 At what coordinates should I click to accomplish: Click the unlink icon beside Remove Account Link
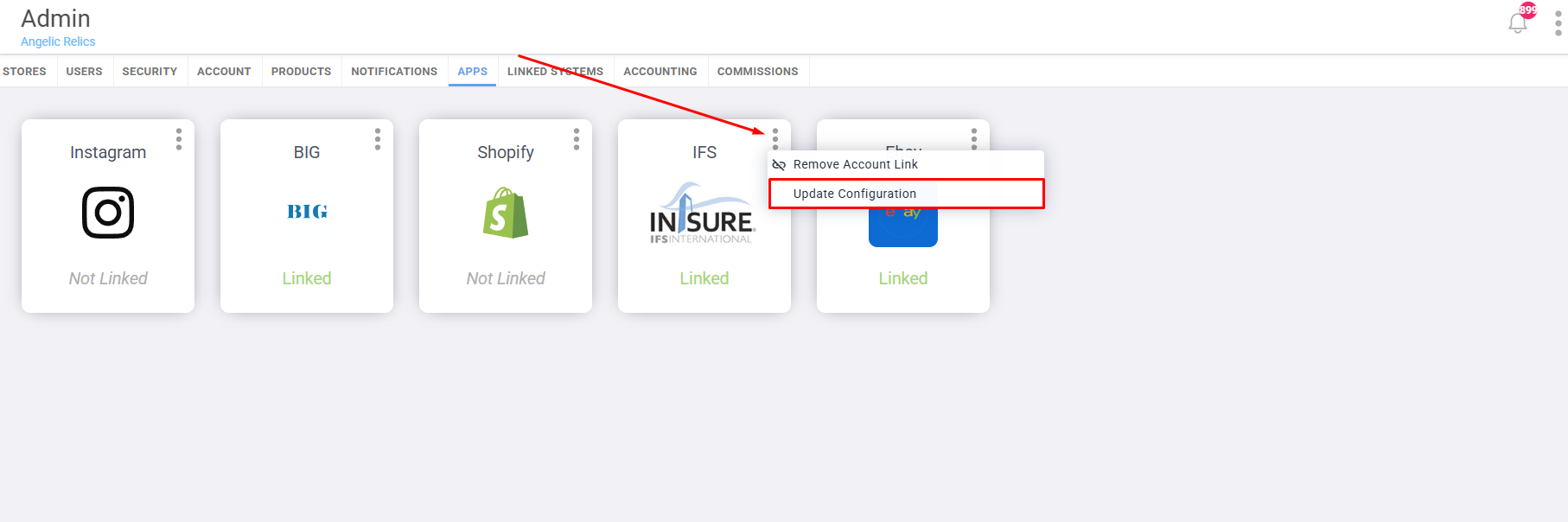tap(779, 165)
